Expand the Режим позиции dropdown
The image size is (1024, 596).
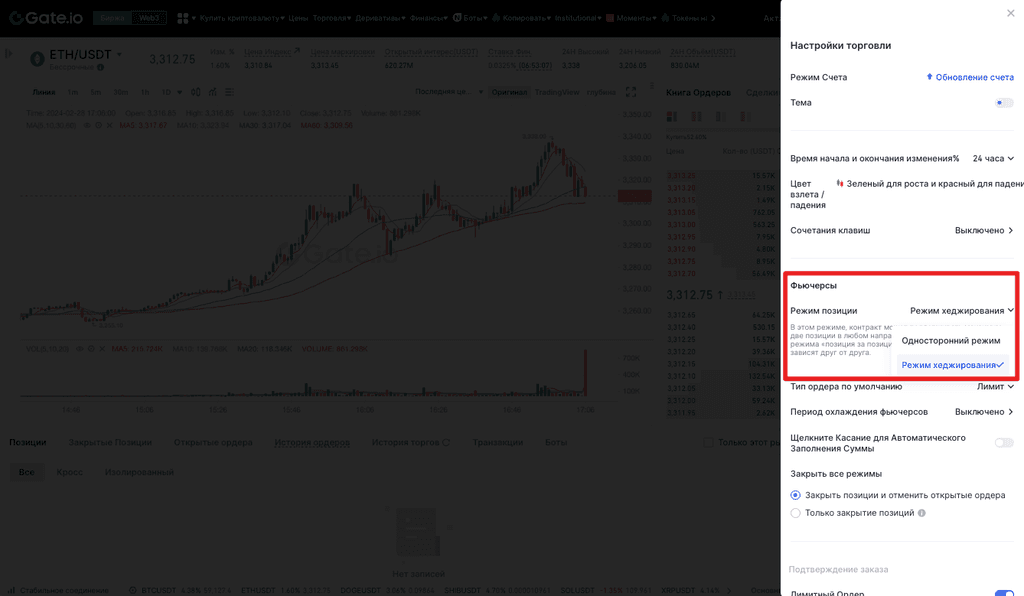(961, 311)
